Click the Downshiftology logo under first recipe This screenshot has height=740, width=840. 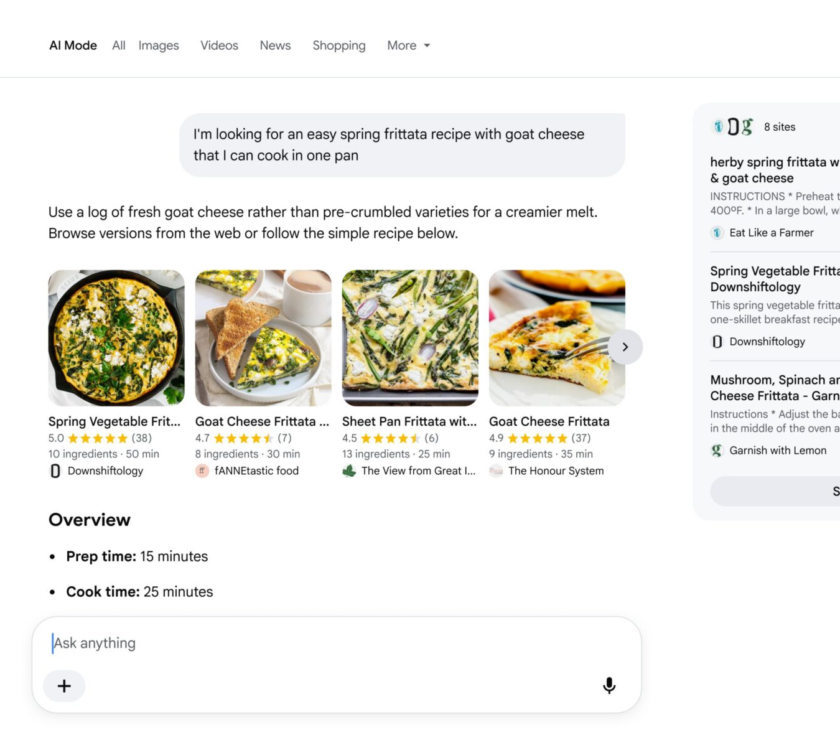click(55, 470)
